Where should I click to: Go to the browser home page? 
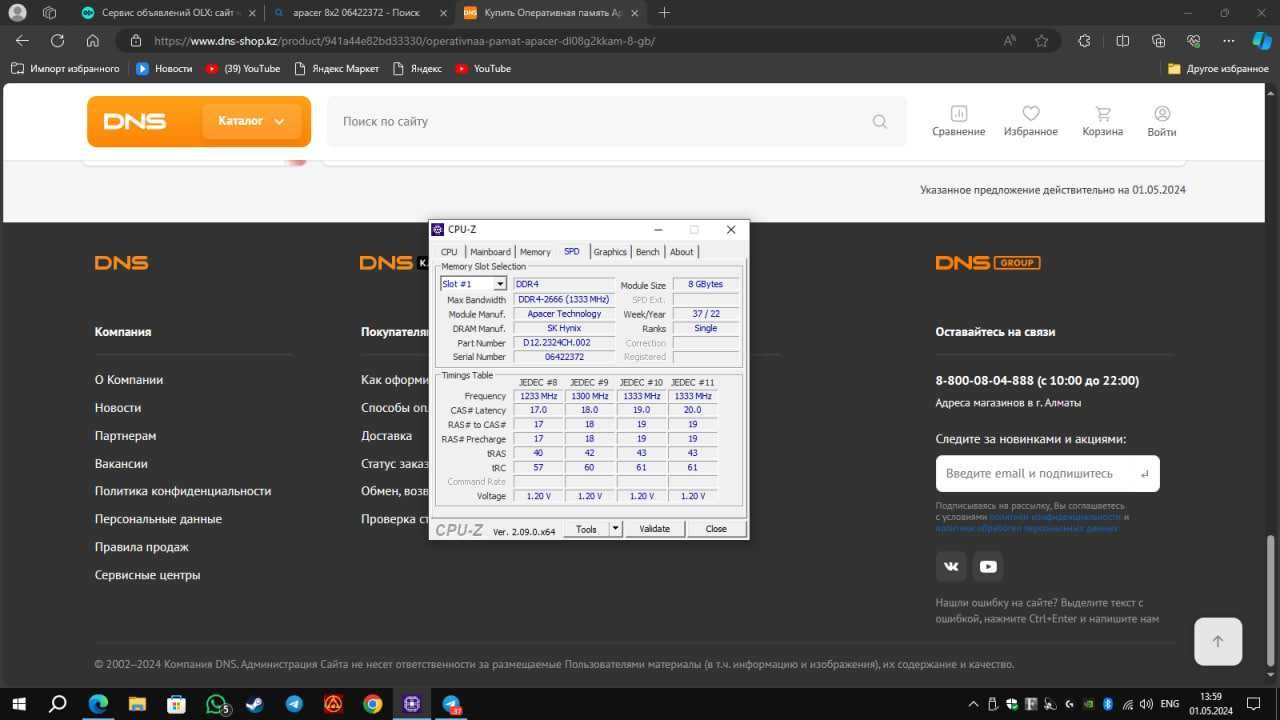click(x=92, y=41)
